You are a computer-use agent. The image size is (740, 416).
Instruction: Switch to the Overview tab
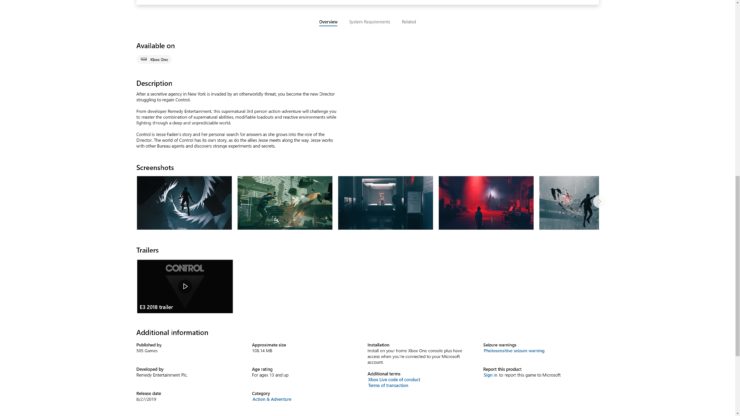(328, 22)
